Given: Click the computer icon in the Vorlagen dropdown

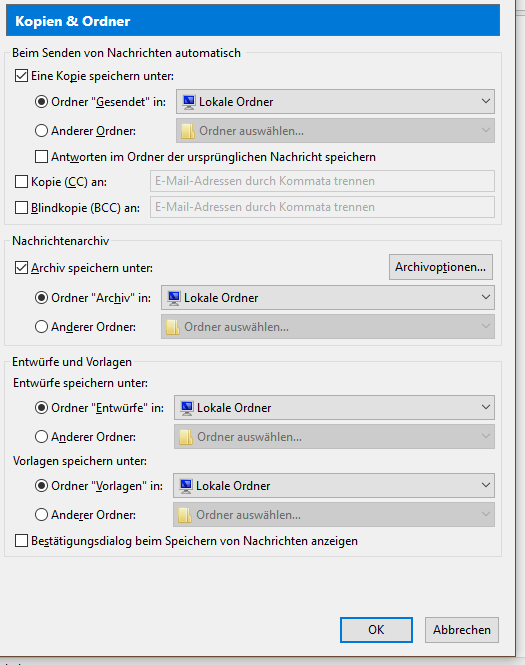Looking at the screenshot, I should click(x=186, y=486).
